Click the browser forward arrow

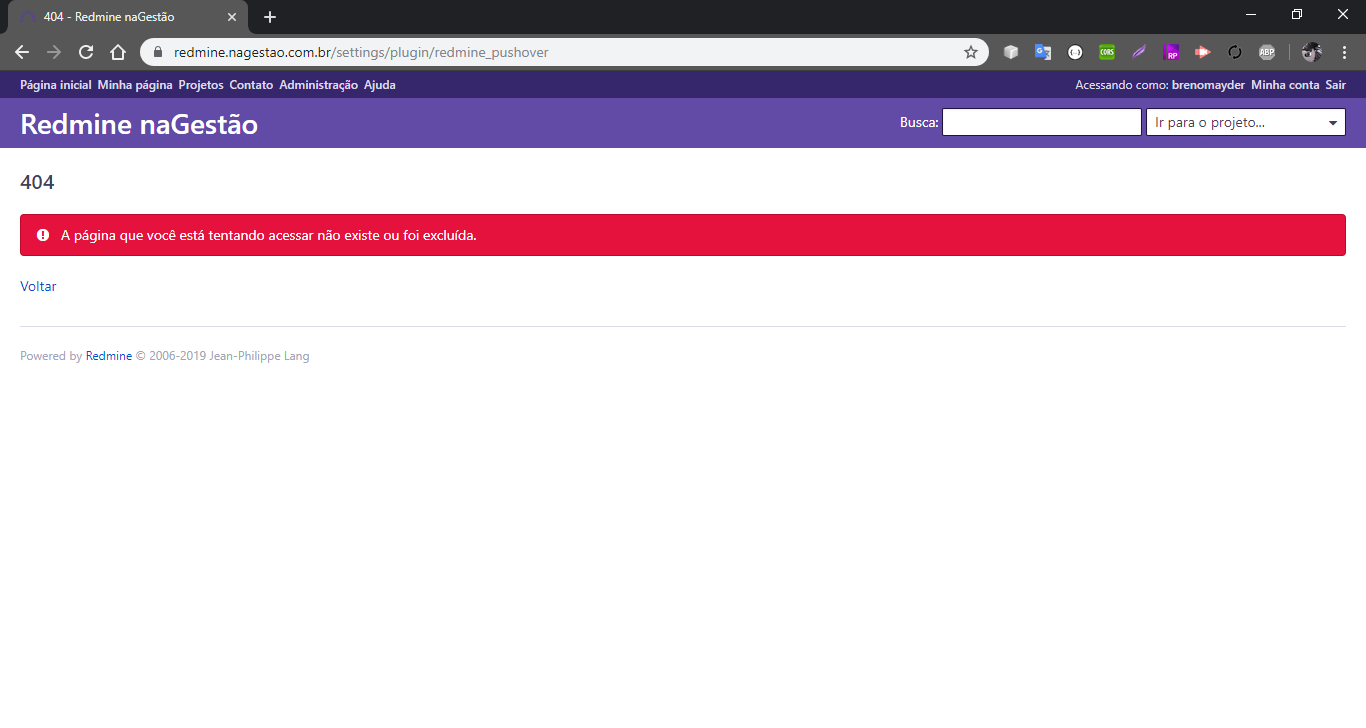(54, 52)
